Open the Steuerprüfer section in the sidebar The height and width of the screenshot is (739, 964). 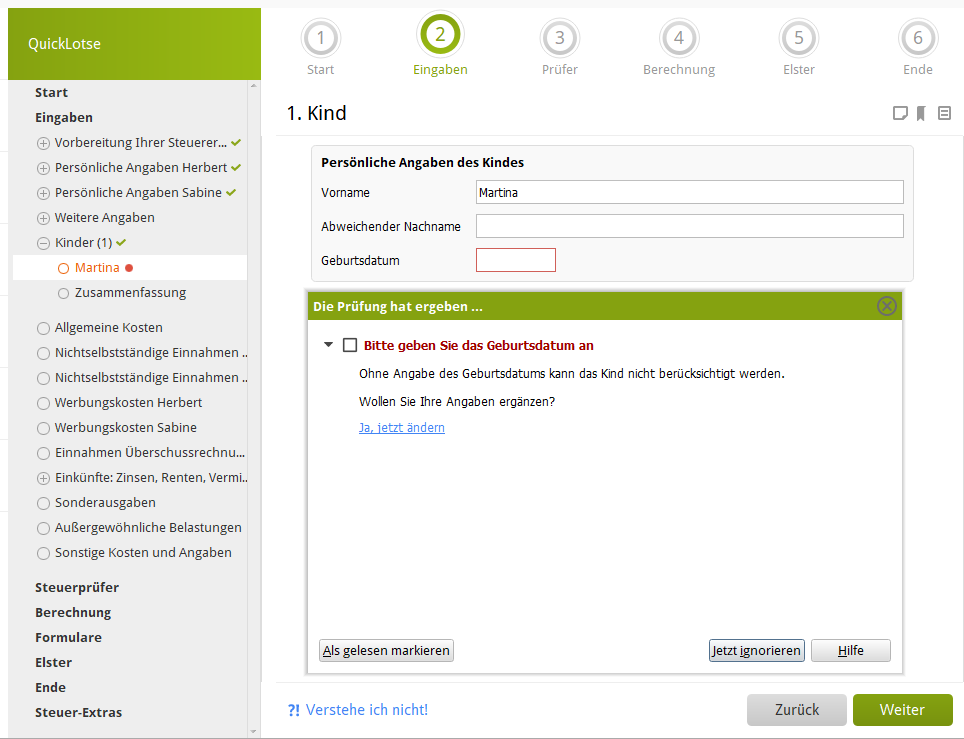pyautogui.click(x=77, y=587)
